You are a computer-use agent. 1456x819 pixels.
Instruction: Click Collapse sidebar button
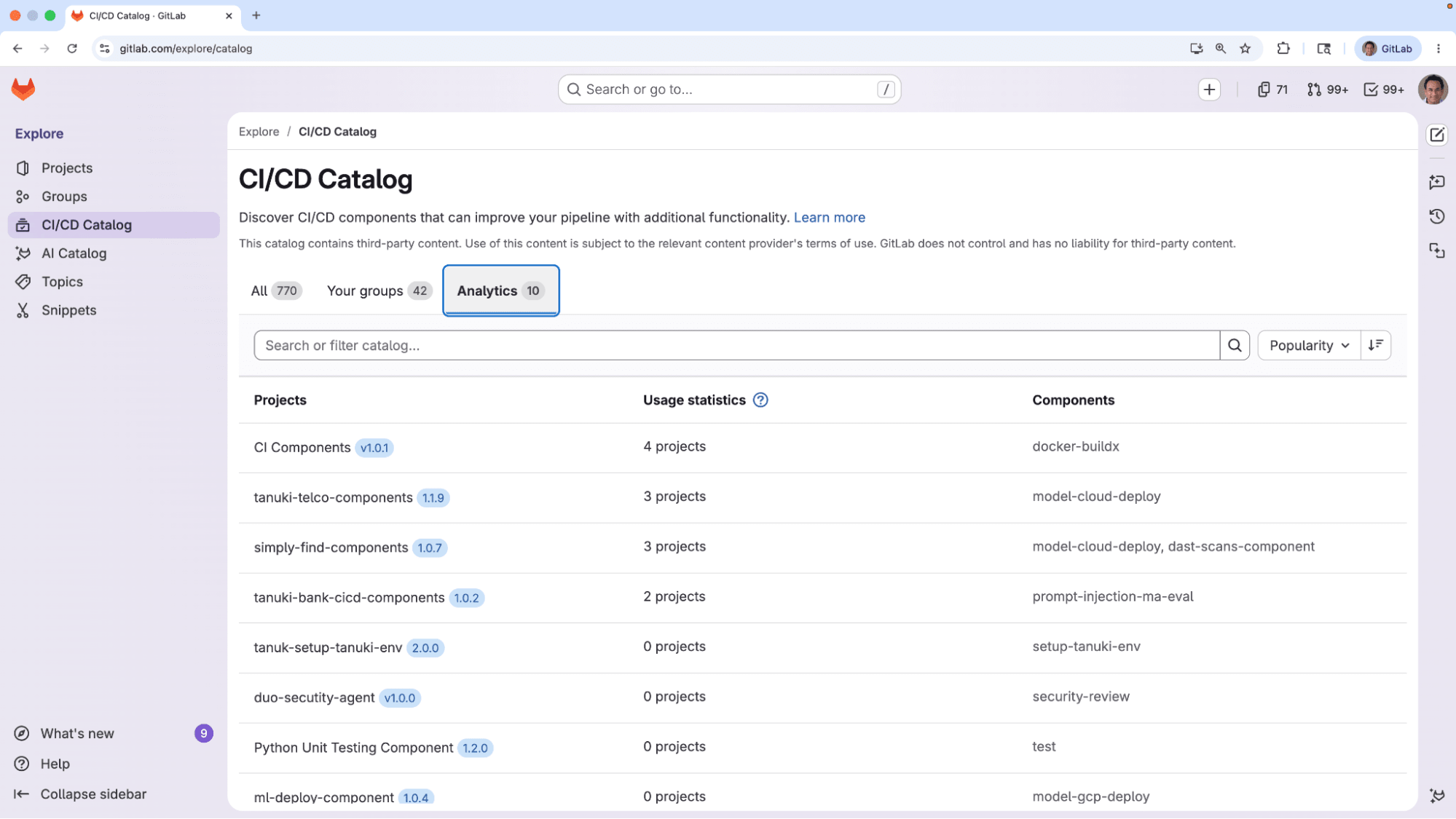tap(114, 794)
